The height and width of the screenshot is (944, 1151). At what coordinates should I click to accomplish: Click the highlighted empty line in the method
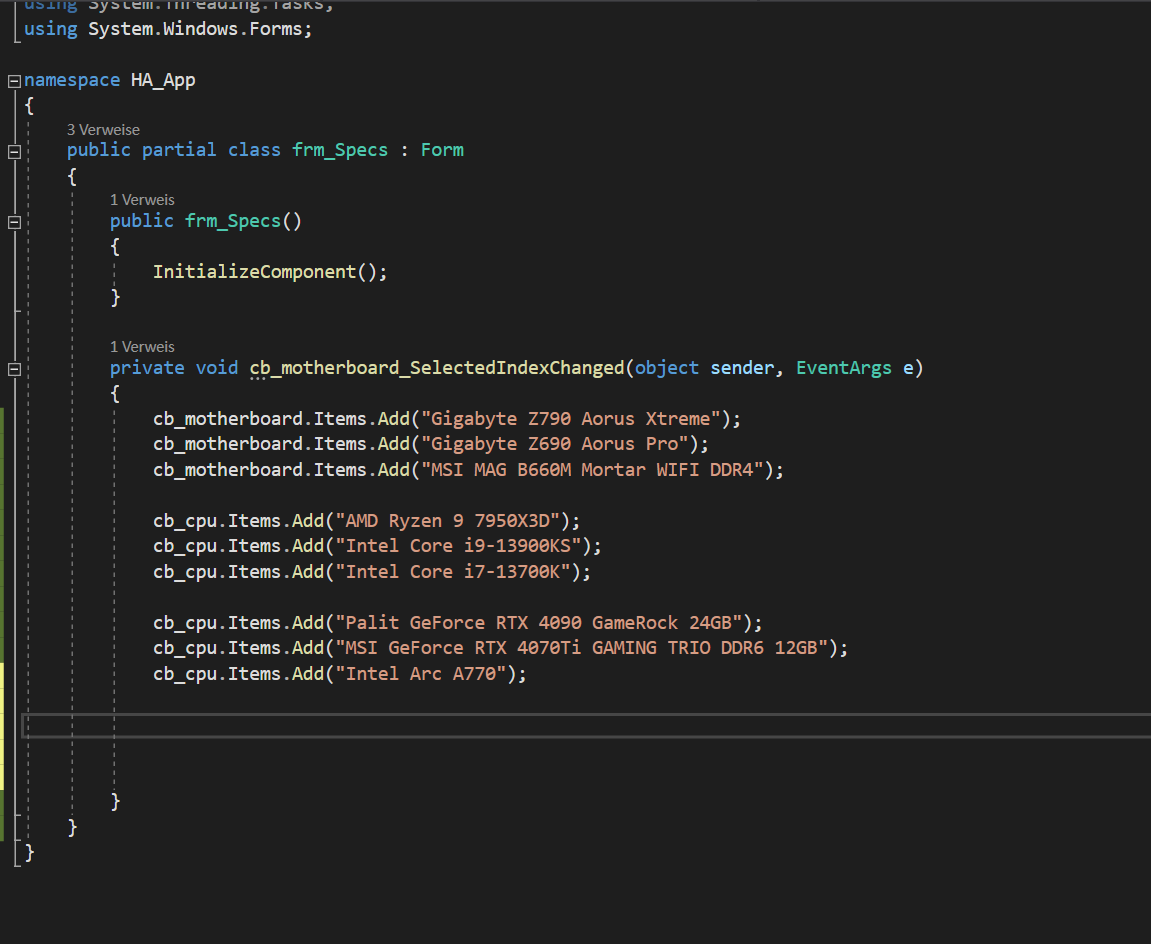(300, 722)
